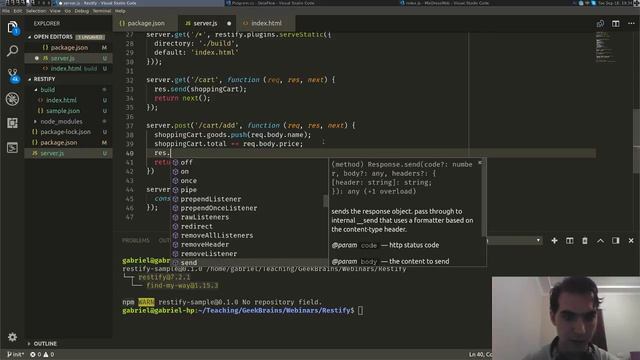The image size is (640, 360).
Task: Select the 'rawListeners' suggestion
Action: 249,217
